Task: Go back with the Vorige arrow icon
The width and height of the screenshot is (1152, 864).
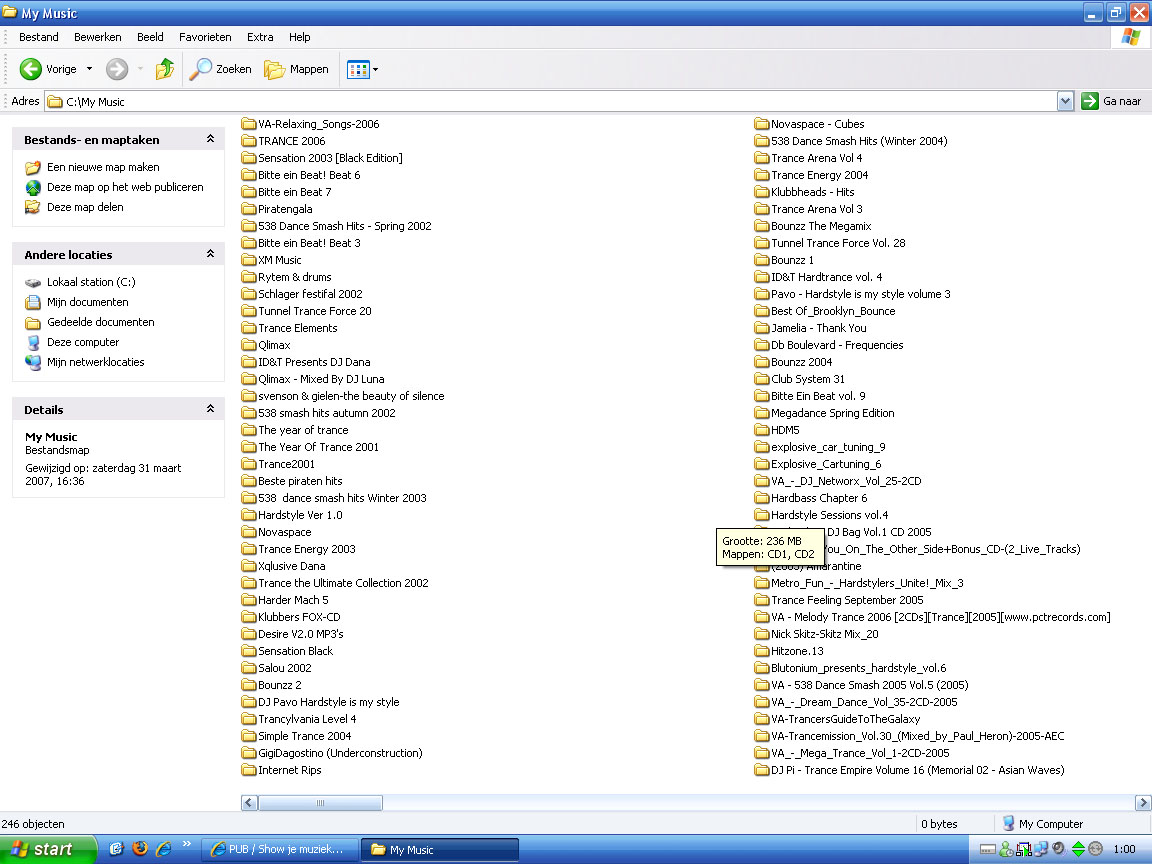Action: tap(30, 69)
